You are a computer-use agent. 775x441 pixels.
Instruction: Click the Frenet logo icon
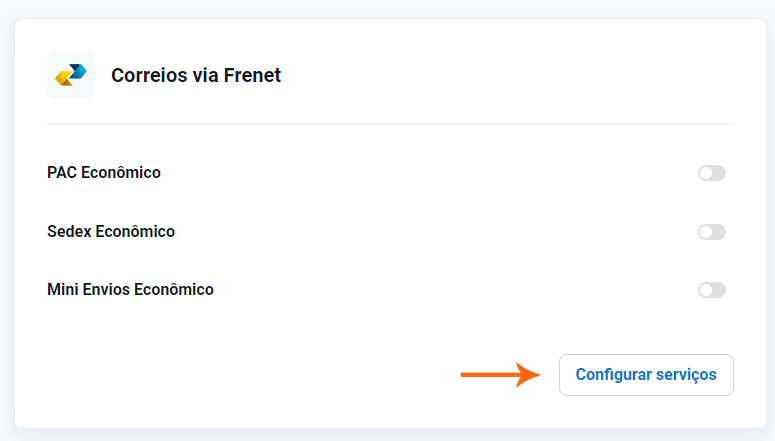(x=71, y=75)
